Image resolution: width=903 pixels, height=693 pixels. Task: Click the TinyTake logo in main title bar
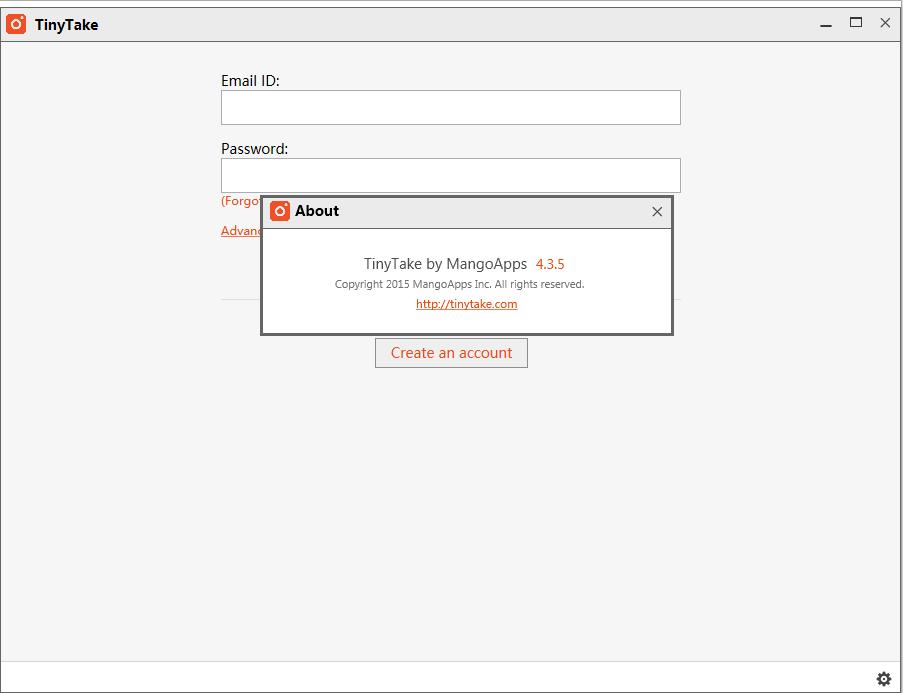point(16,24)
